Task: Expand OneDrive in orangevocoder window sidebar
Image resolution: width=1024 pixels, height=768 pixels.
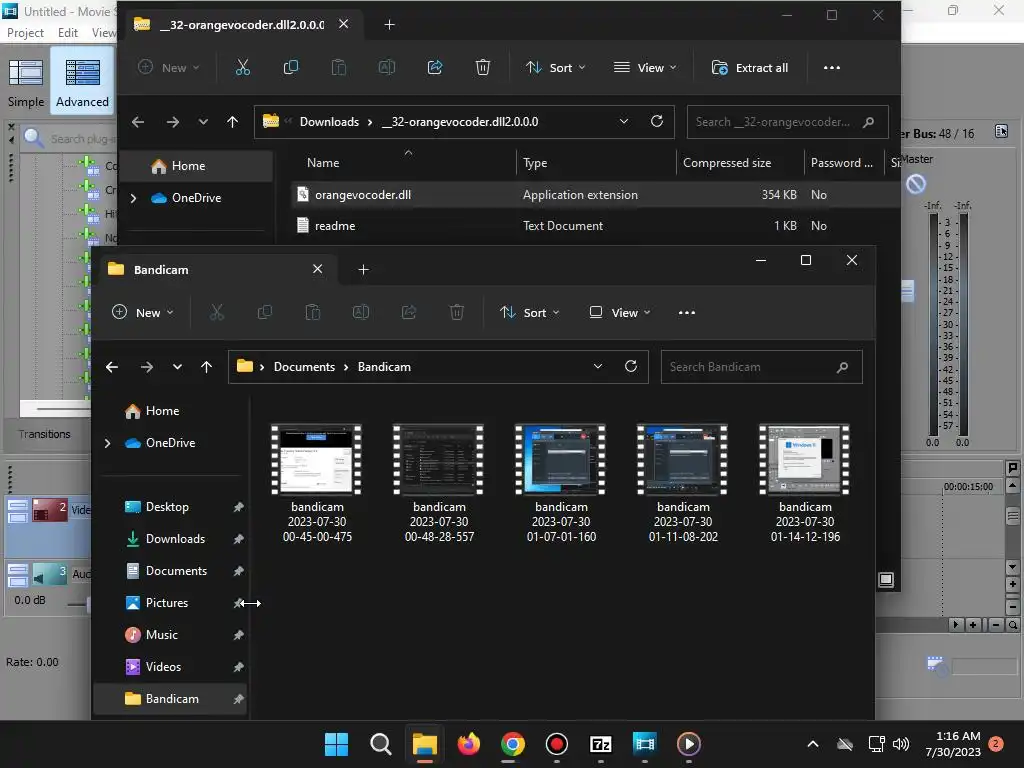Action: pos(133,198)
